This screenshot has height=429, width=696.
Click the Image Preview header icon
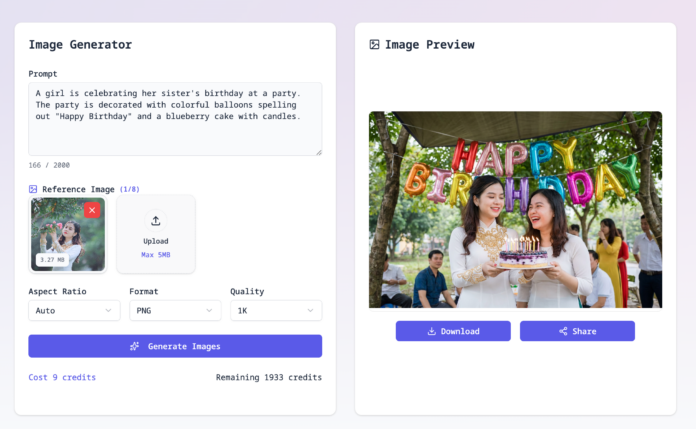pos(374,44)
